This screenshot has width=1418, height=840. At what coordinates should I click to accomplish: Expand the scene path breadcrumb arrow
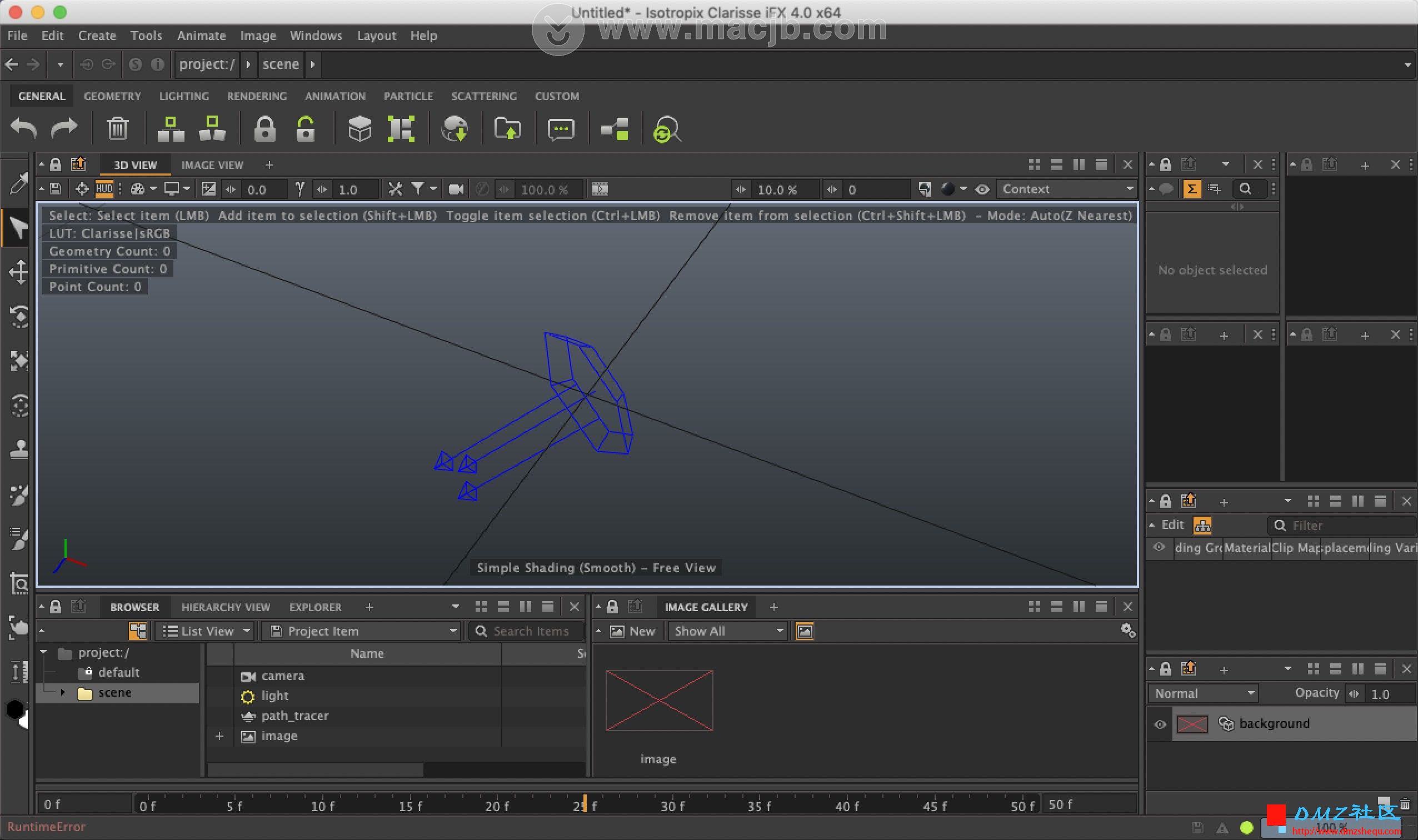pyautogui.click(x=312, y=64)
